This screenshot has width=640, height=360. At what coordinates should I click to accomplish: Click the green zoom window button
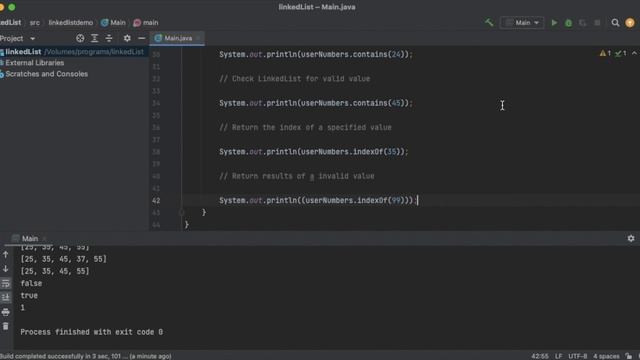pyautogui.click(x=12, y=7)
